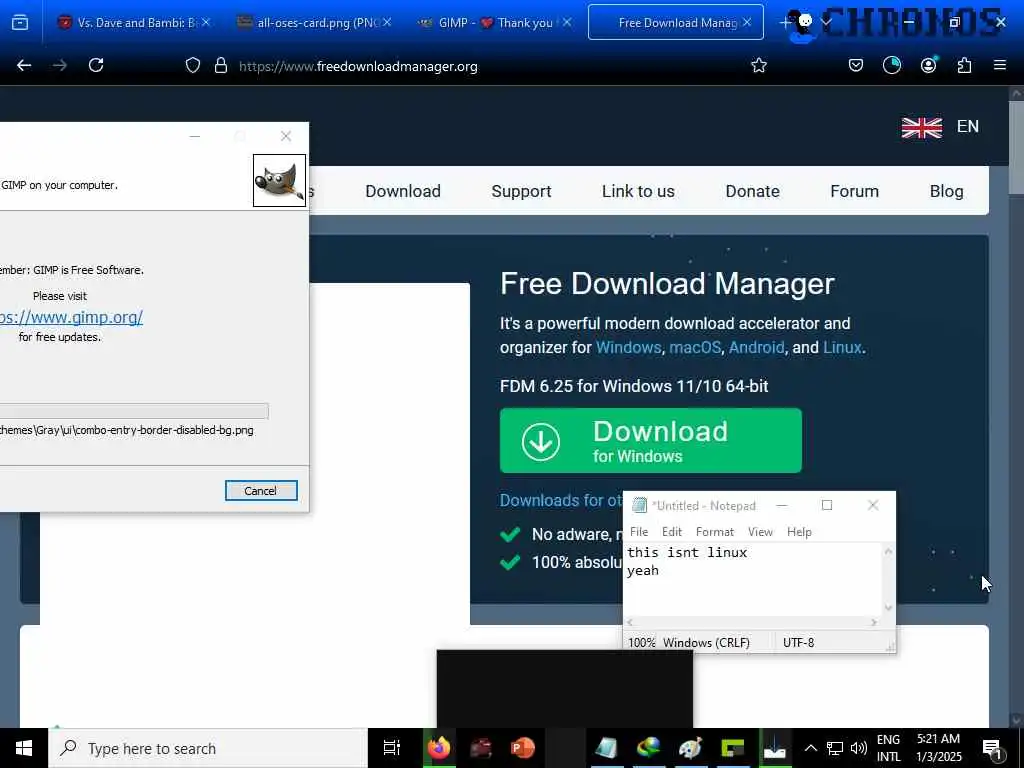Switch to Firefox on the taskbar
This screenshot has width=1024, height=768.
point(438,748)
